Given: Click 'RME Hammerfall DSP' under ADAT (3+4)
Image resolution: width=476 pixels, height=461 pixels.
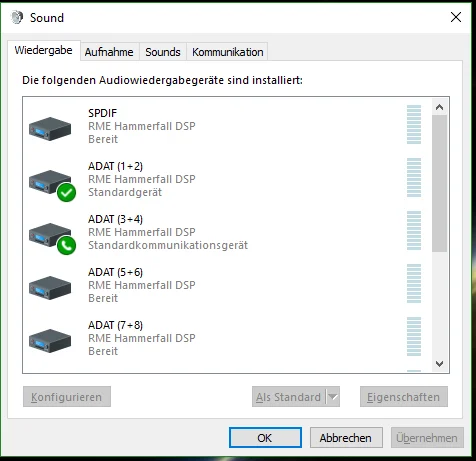Looking at the screenshot, I should coord(142,232).
